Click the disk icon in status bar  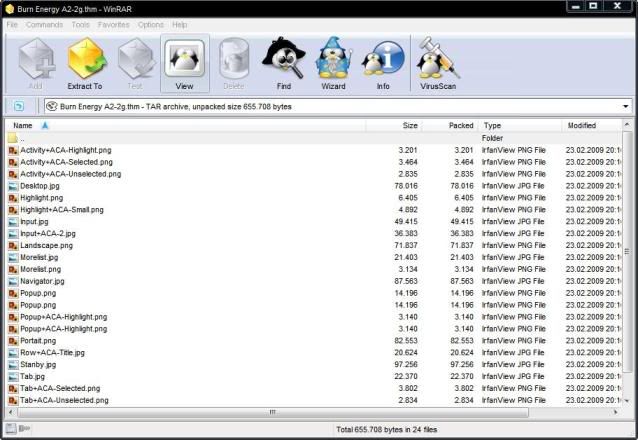[x=11, y=428]
